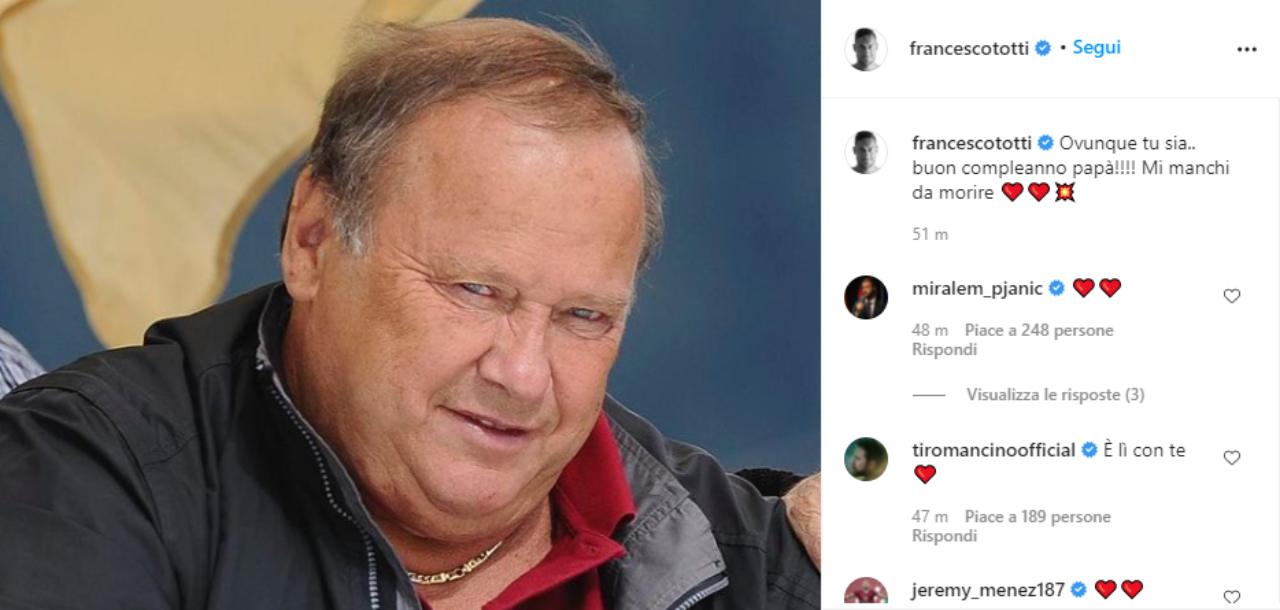The image size is (1280, 610).
Task: Reply to miralem_pjanic via Rispondi
Action: click(944, 350)
